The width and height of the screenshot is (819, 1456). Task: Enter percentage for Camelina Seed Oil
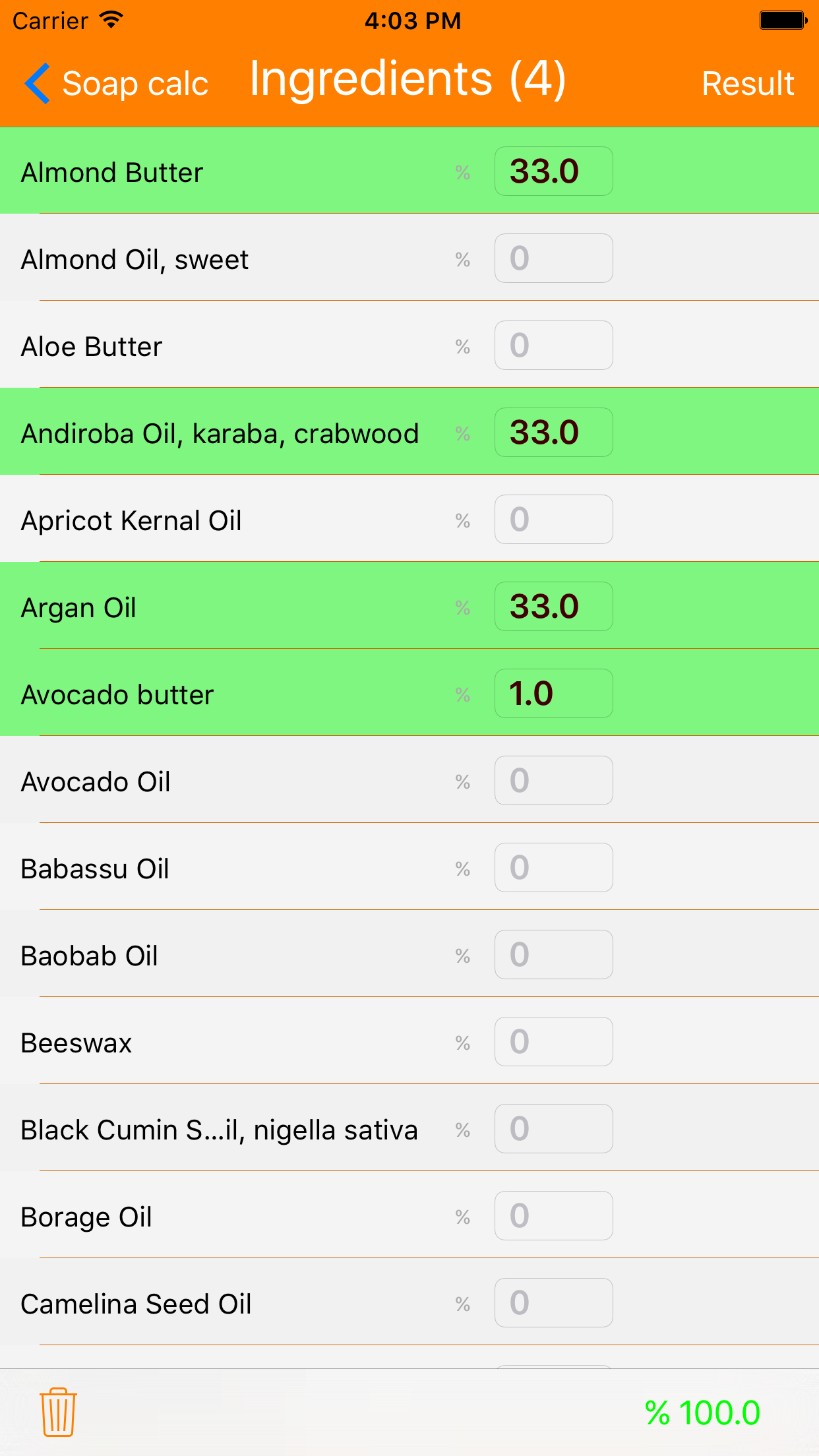point(553,1303)
